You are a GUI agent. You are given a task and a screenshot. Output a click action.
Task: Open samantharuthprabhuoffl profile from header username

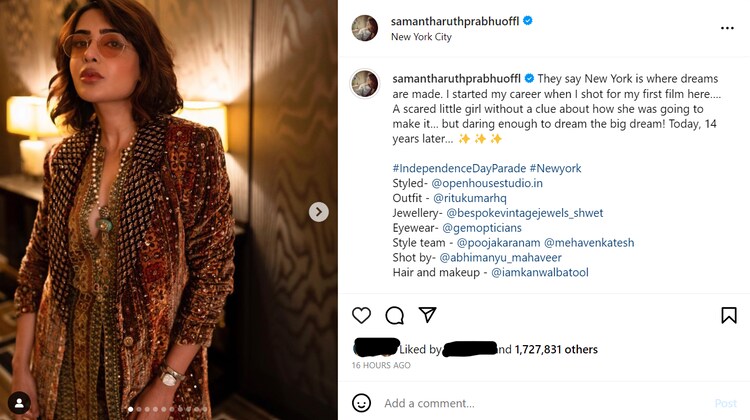(x=454, y=20)
